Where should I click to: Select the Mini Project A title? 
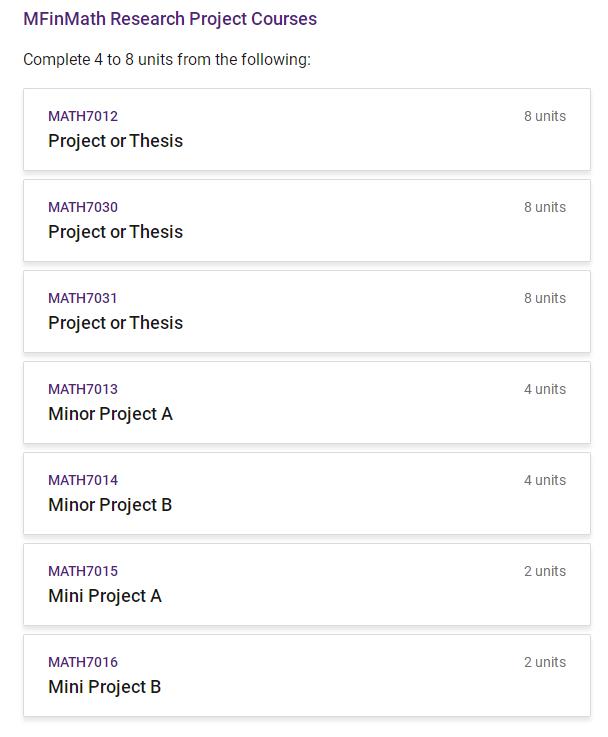(105, 596)
